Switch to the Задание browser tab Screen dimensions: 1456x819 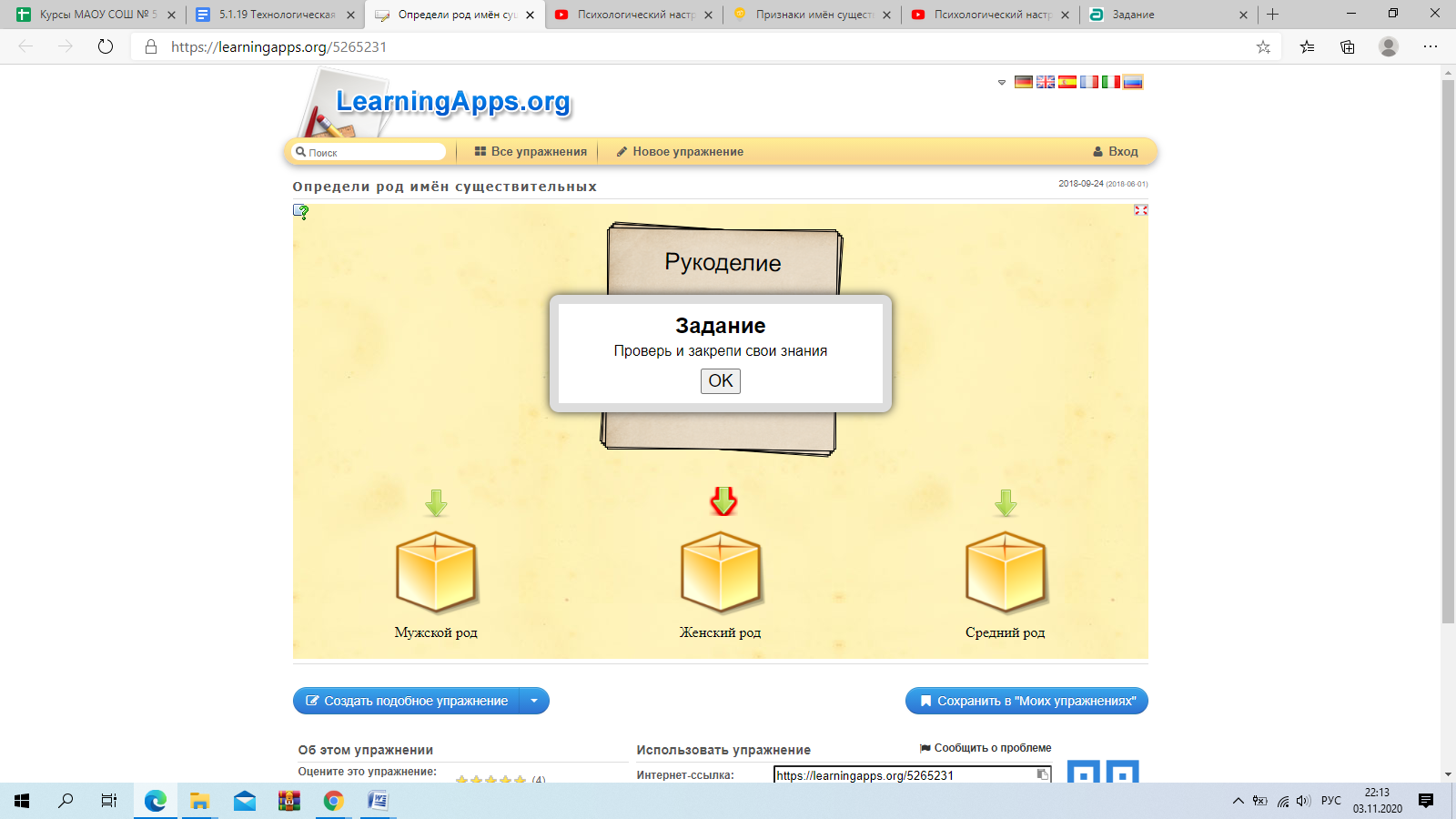[x=1166, y=15]
